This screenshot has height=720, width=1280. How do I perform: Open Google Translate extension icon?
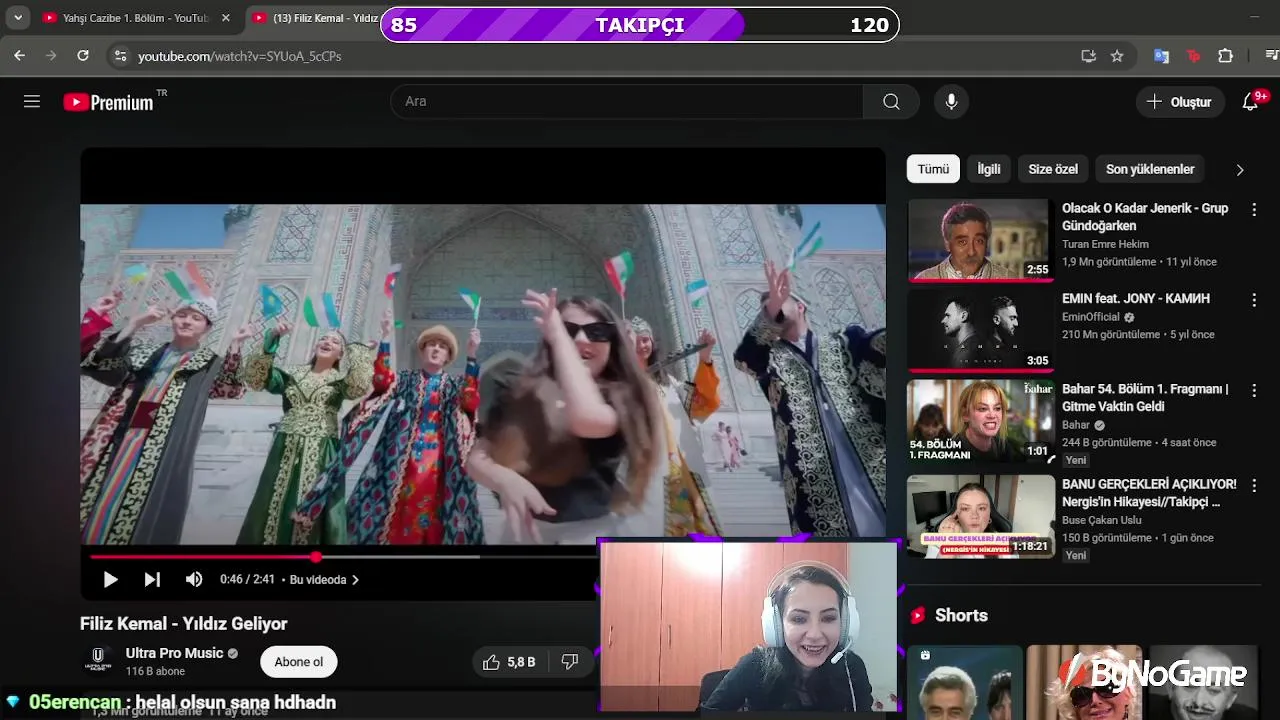(x=1161, y=56)
